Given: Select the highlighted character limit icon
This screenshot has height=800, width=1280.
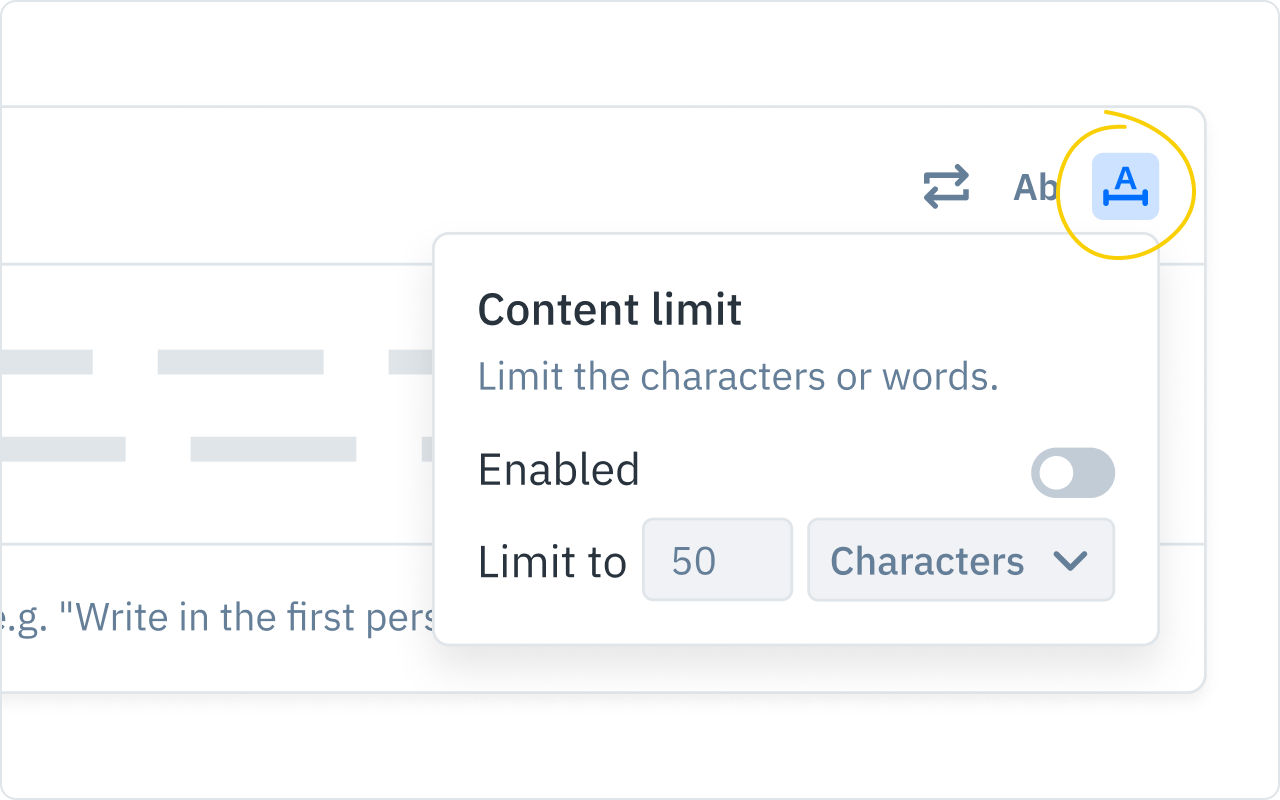Looking at the screenshot, I should (x=1125, y=188).
